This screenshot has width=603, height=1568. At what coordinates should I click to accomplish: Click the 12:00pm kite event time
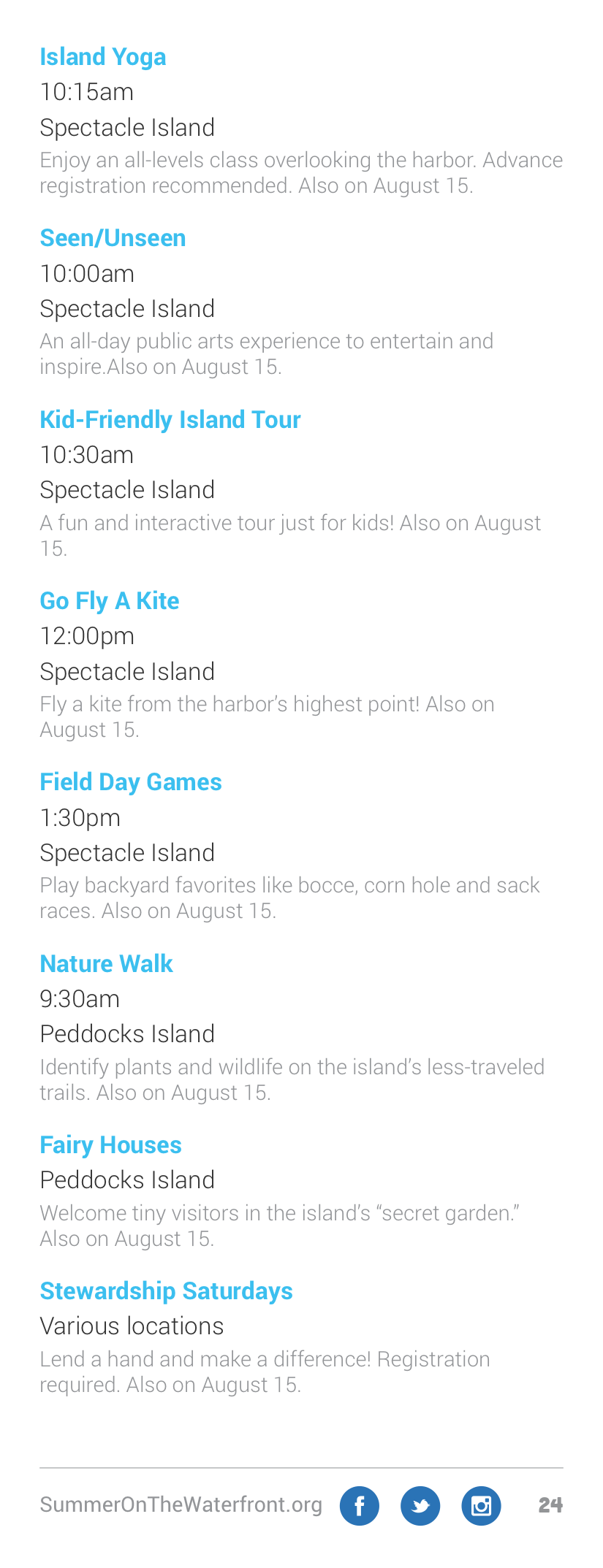tap(87, 636)
